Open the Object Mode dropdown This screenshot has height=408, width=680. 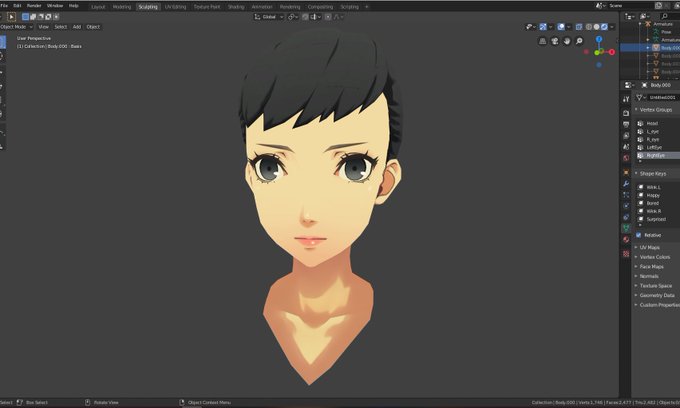coord(16,27)
